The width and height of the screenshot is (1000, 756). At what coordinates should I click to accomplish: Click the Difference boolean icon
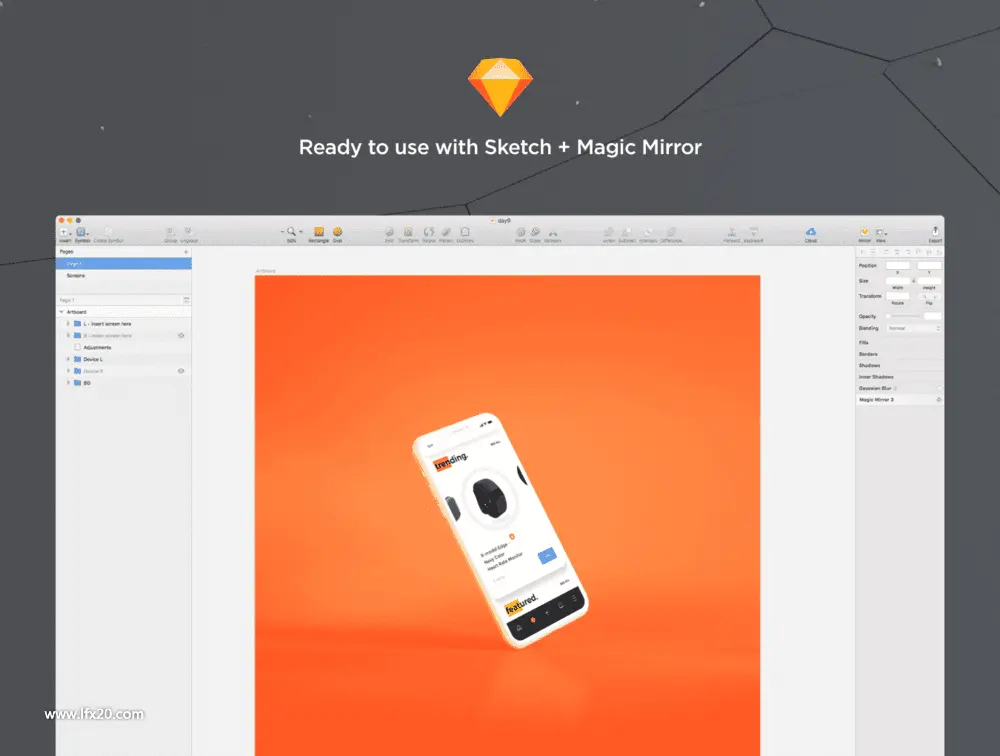pos(671,232)
